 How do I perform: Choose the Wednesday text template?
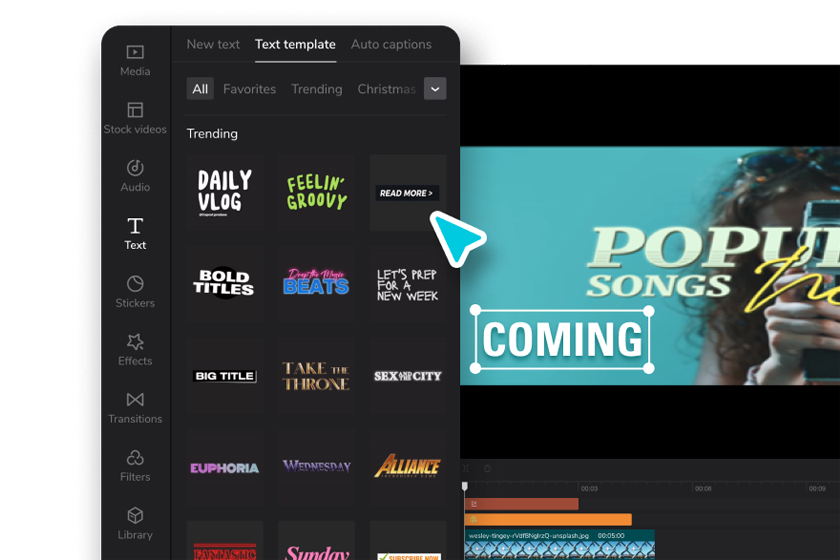point(316,467)
